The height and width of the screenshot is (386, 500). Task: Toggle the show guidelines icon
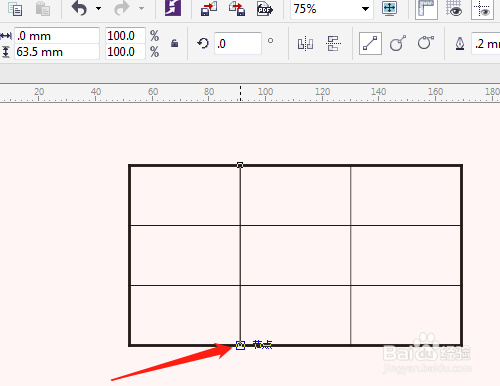coord(482,9)
